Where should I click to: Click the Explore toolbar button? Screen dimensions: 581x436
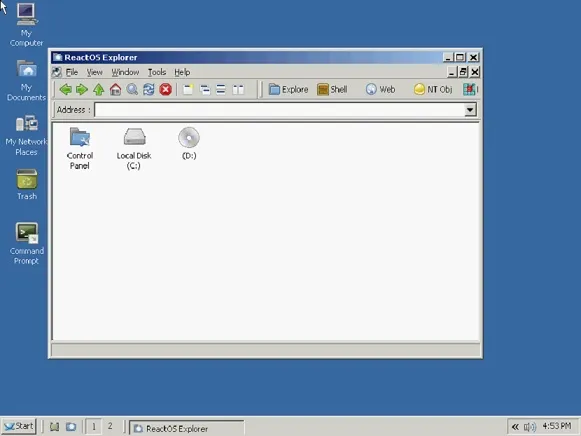point(288,89)
